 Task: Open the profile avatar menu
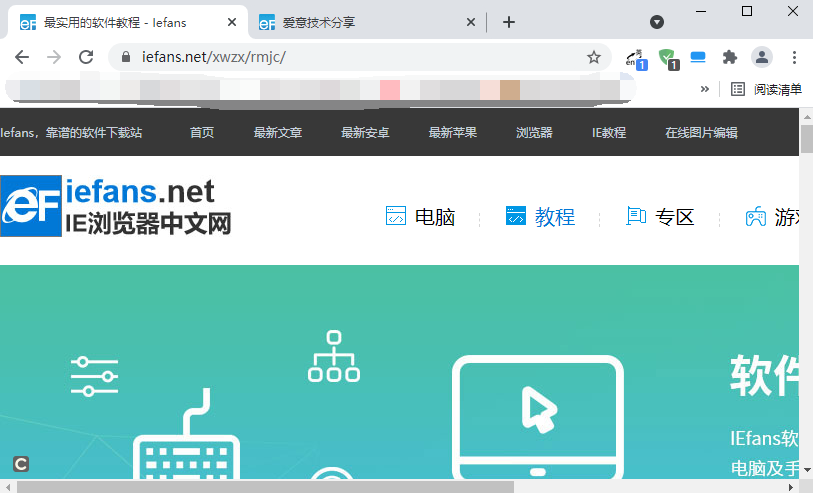tap(762, 57)
